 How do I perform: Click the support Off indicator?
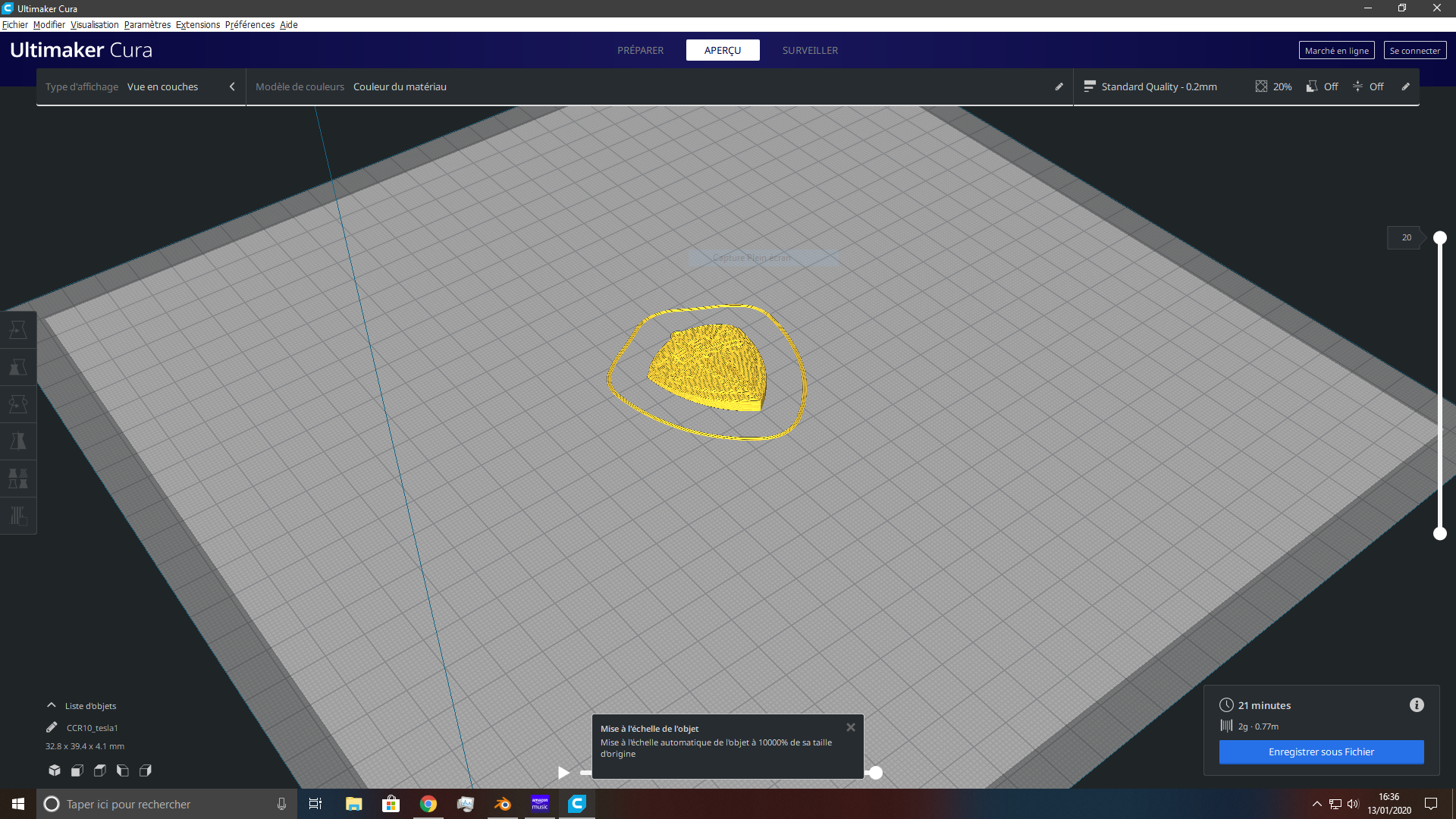(1322, 86)
